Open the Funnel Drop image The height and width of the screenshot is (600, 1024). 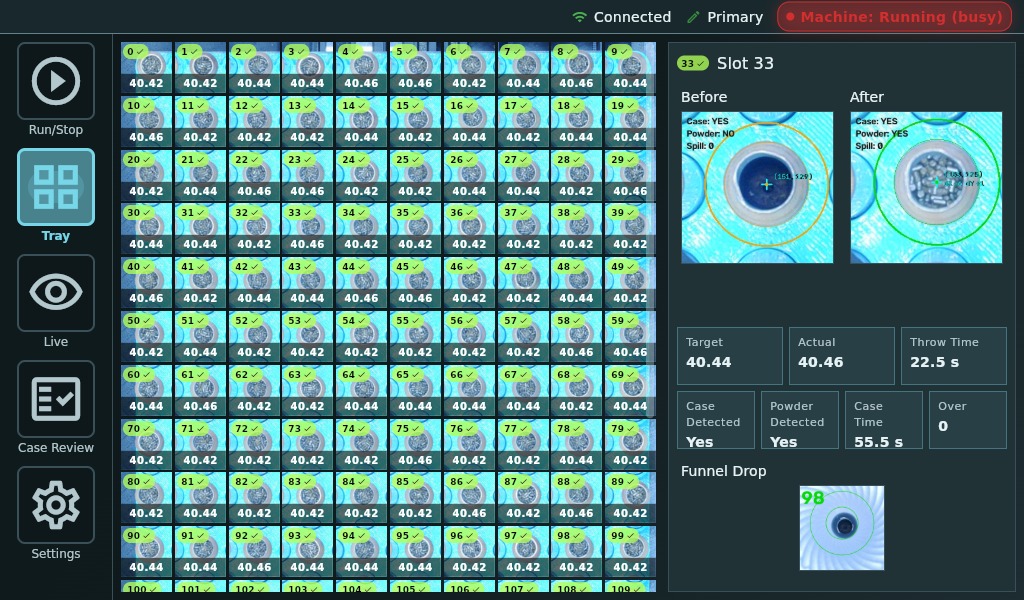(x=842, y=528)
